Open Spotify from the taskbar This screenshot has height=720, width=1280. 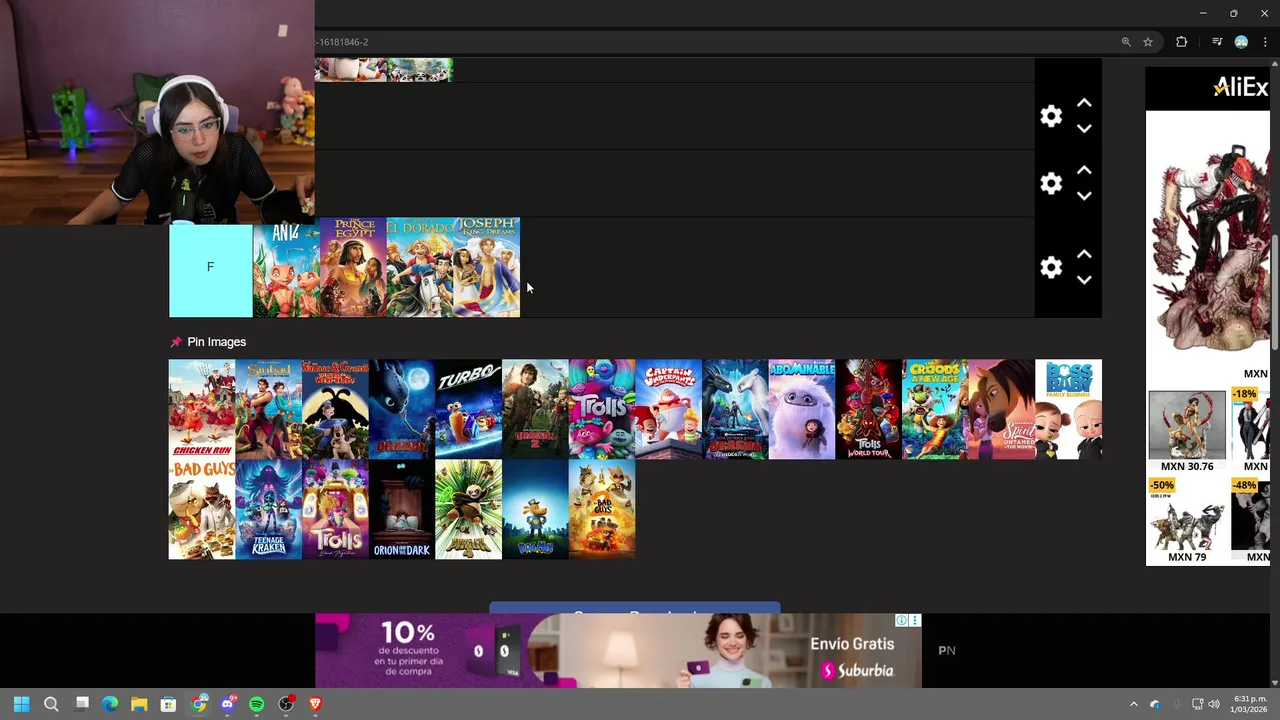[257, 704]
